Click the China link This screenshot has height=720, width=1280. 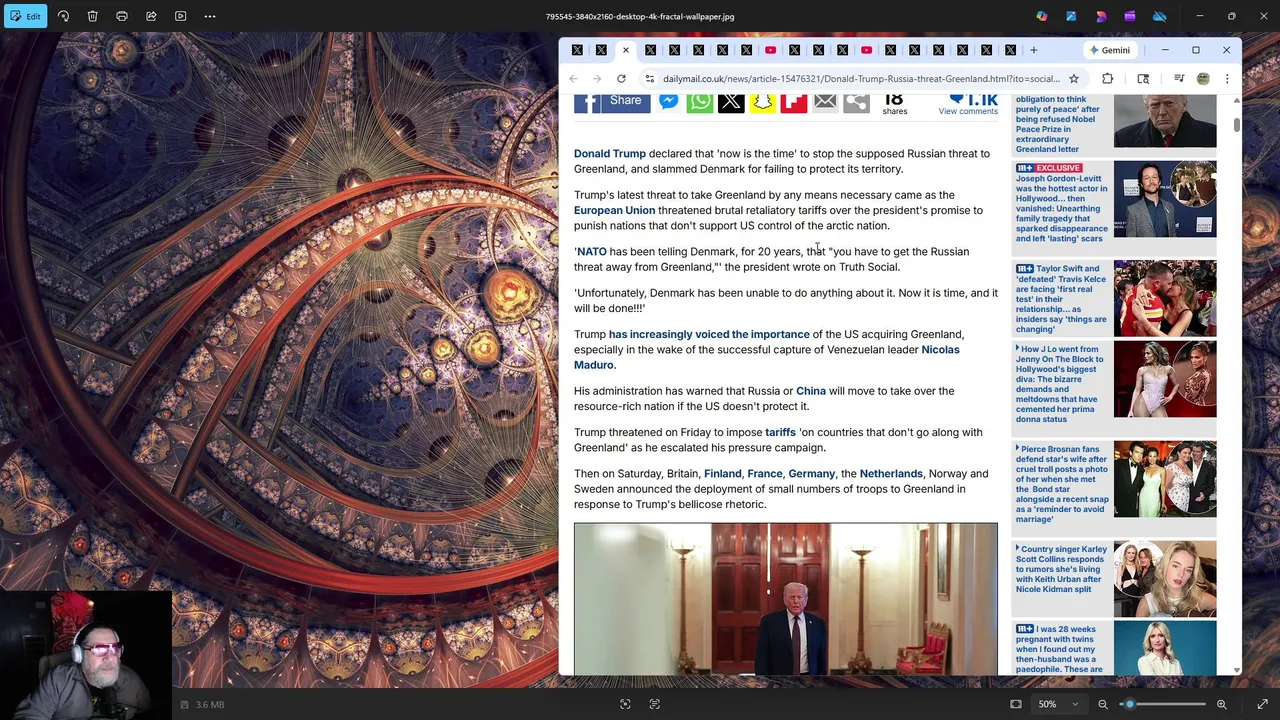point(811,391)
